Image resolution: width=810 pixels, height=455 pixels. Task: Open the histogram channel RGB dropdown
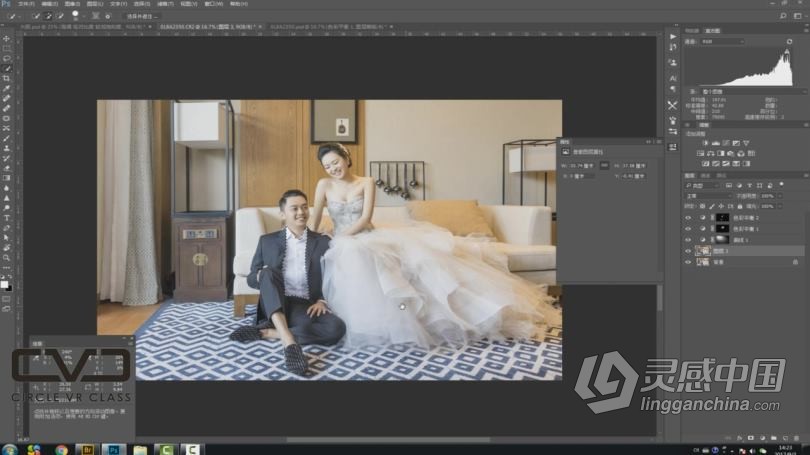tap(723, 41)
